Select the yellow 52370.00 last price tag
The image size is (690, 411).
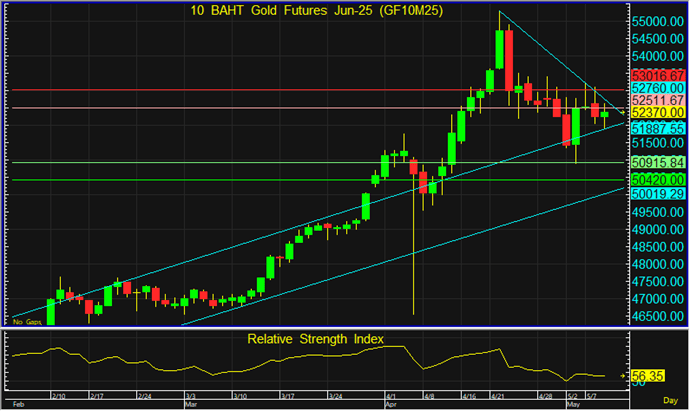tap(658, 114)
